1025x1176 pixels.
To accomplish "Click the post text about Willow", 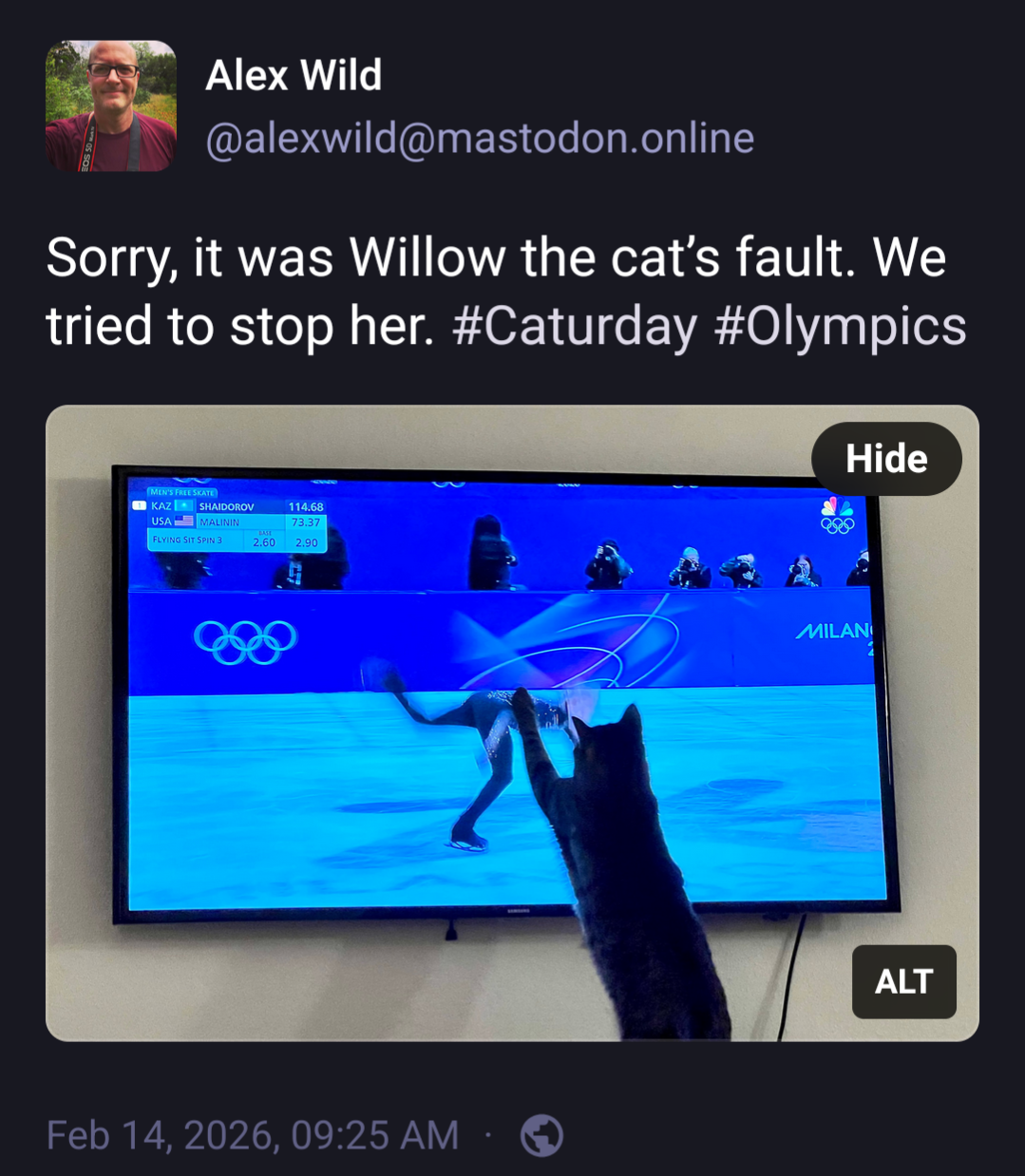I will 505,292.
